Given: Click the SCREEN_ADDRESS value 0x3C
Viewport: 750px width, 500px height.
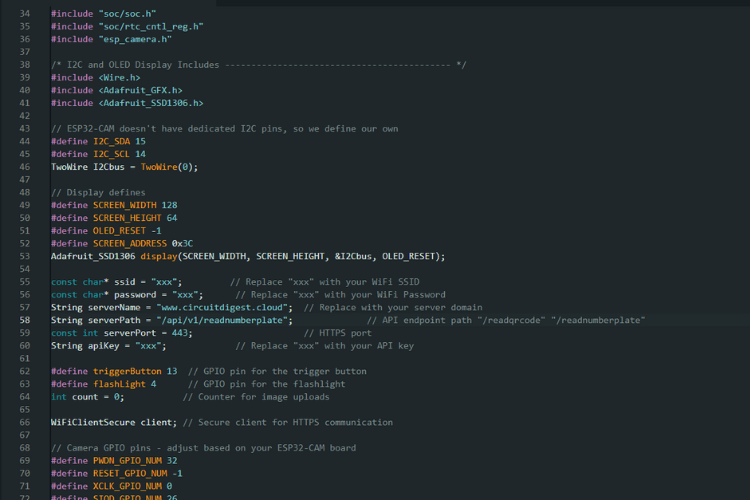Looking at the screenshot, I should [182, 244].
